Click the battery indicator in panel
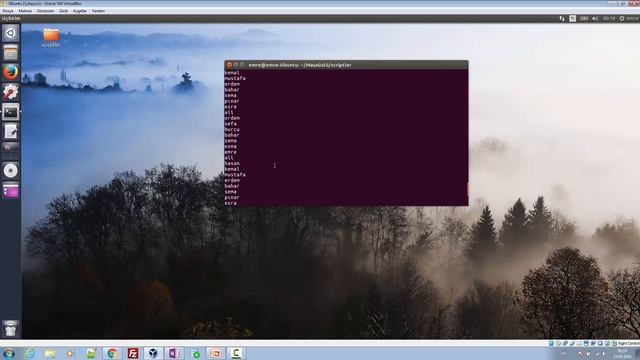Screen dimensions: 640x360 click(584, 18)
